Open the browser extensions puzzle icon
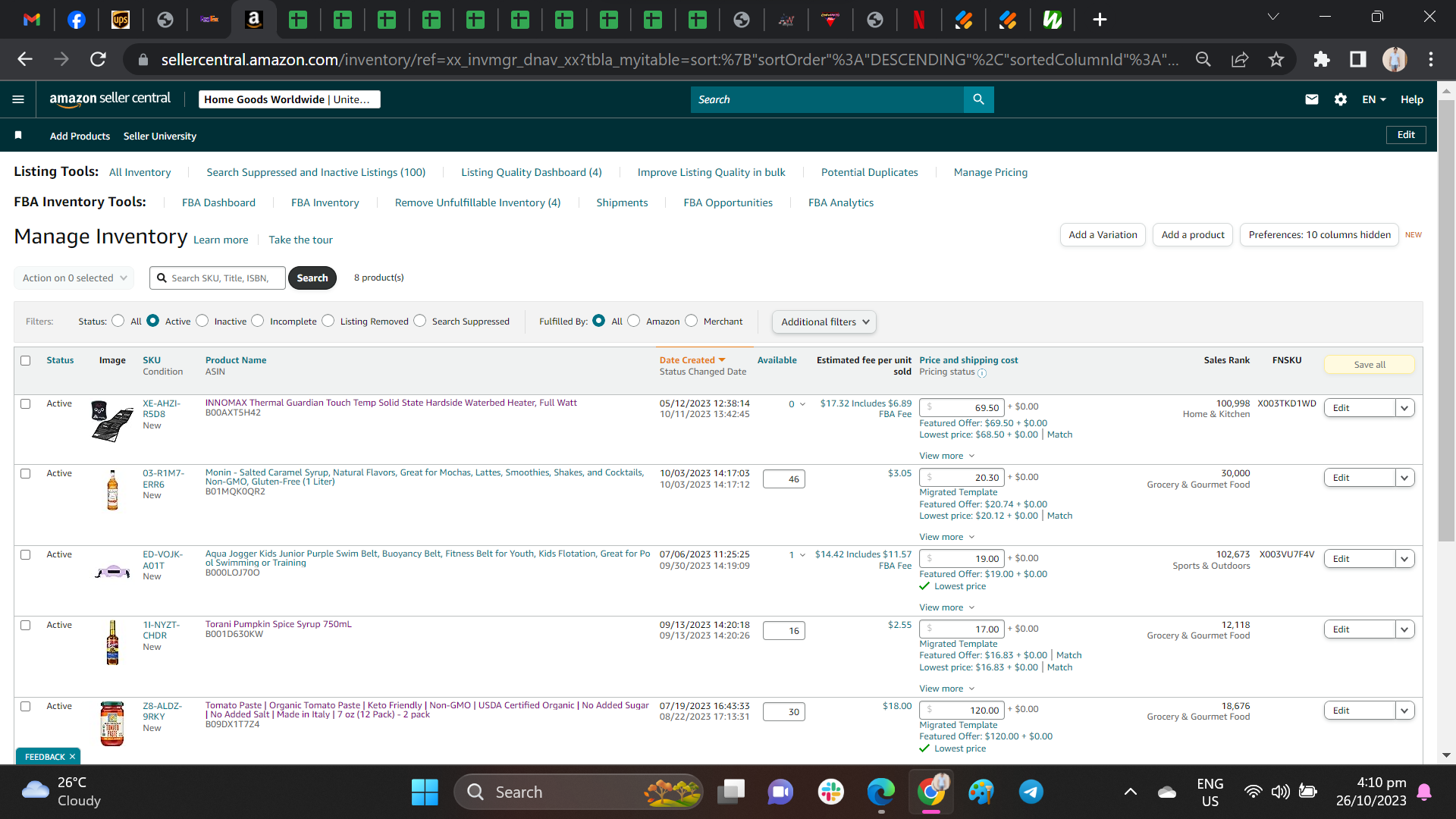 pyautogui.click(x=1322, y=59)
